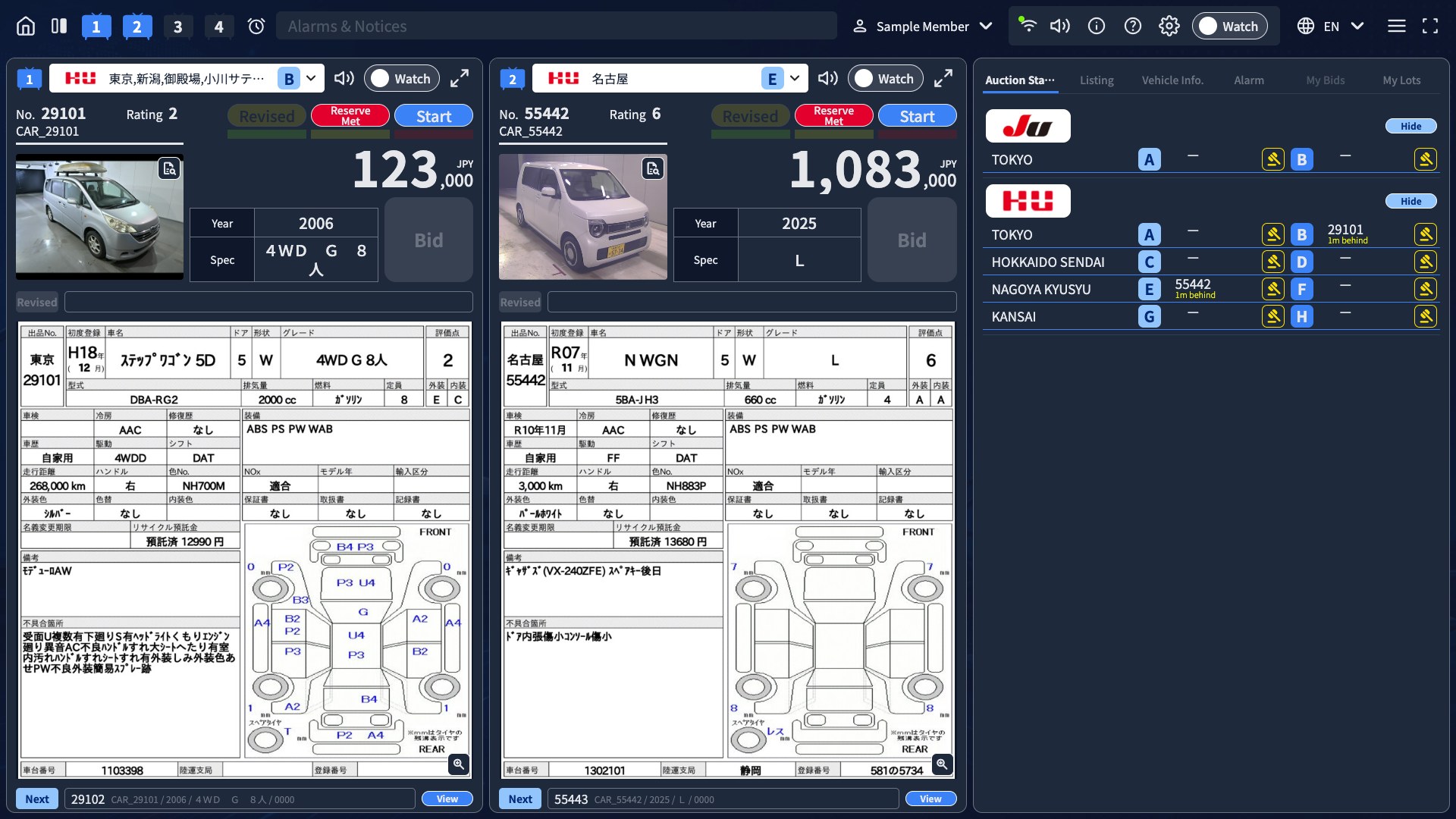Toggle Watch switch in panel 2

click(x=886, y=78)
